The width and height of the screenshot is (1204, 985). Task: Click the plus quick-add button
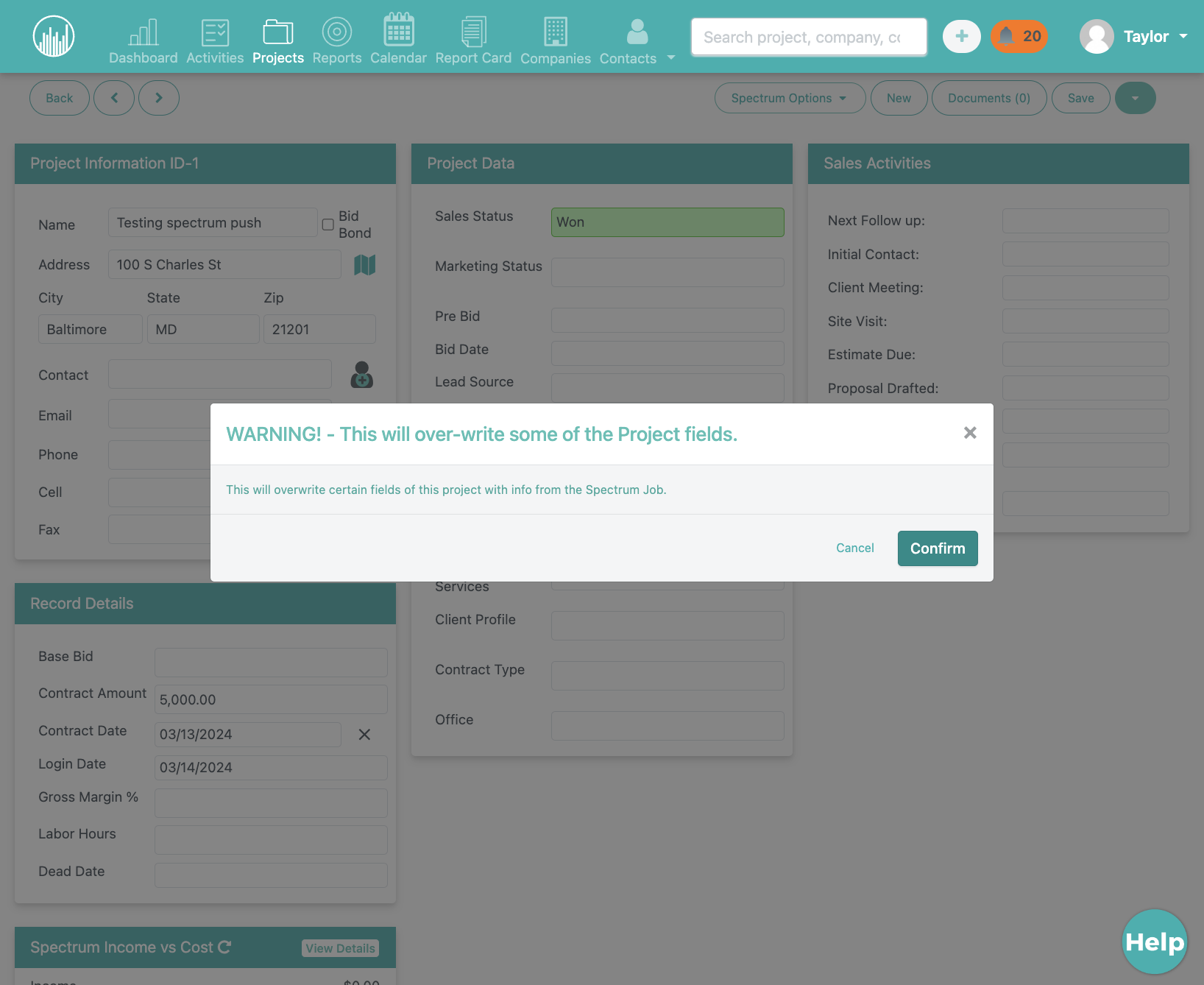click(962, 36)
